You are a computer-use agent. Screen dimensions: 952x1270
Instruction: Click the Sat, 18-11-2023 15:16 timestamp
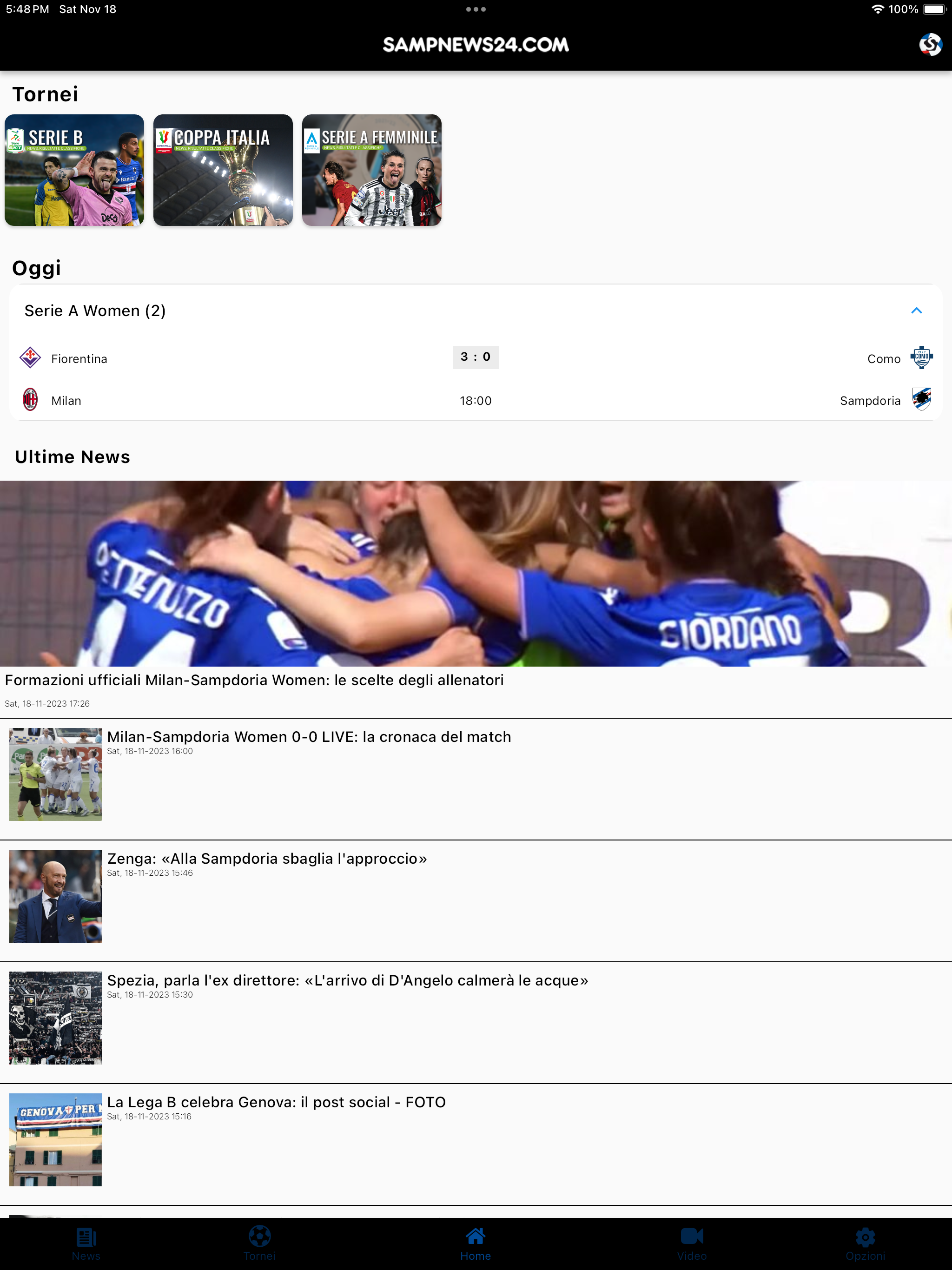coord(149,1117)
